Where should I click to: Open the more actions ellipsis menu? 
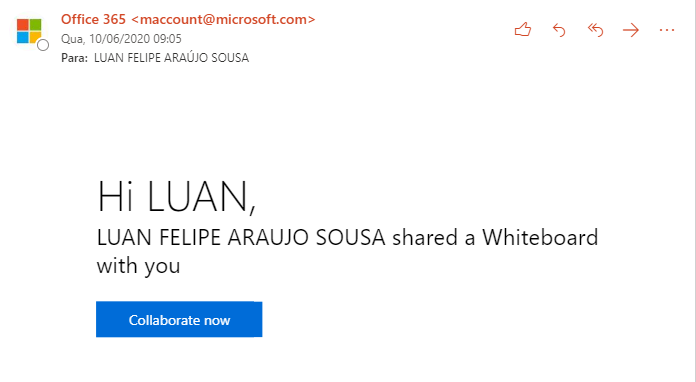pyautogui.click(x=667, y=30)
